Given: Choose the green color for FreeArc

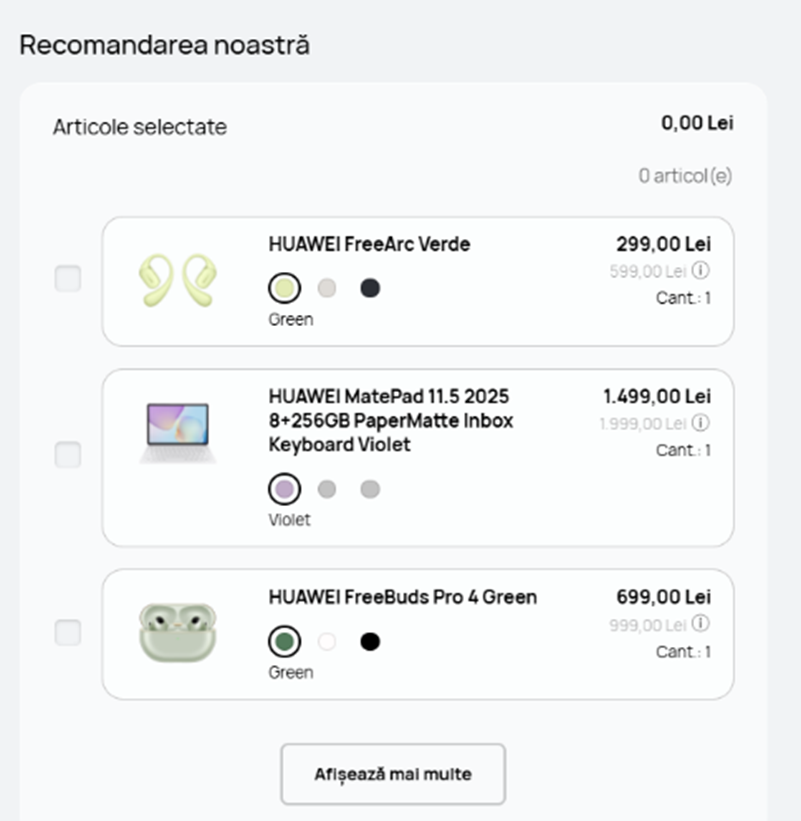Looking at the screenshot, I should (284, 288).
